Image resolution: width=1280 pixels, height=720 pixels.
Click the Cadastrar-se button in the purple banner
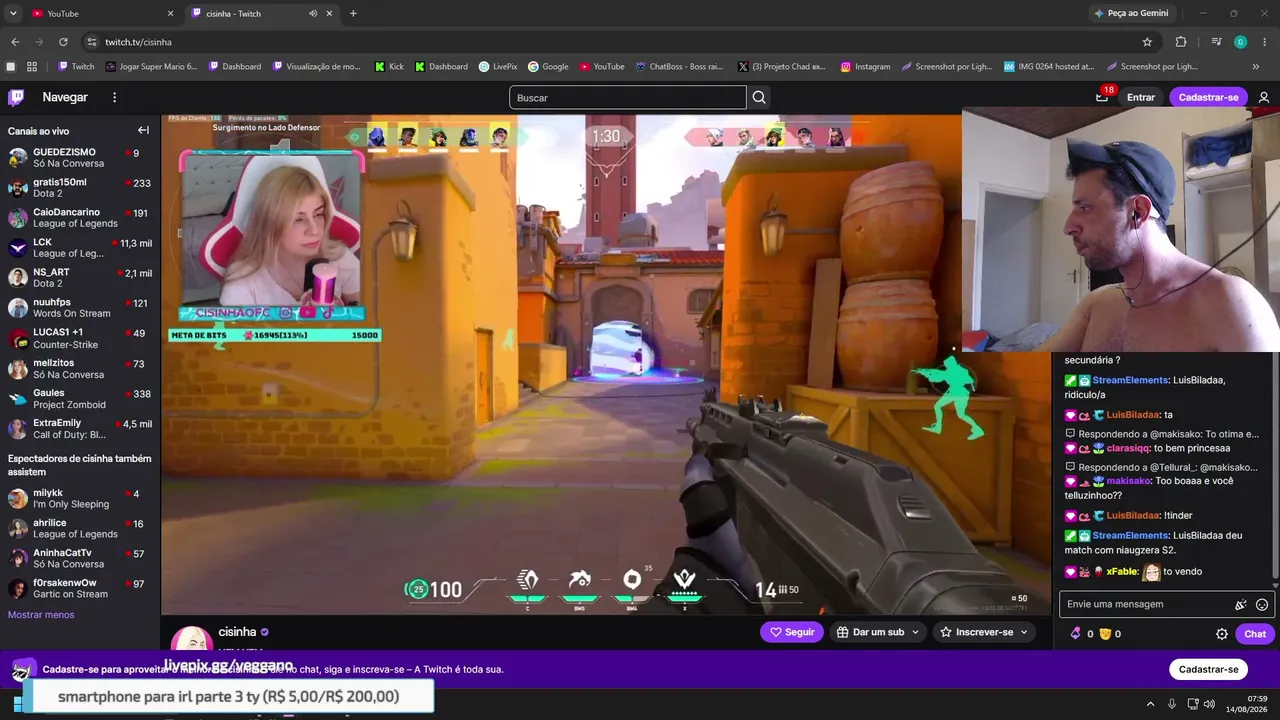pos(1208,669)
